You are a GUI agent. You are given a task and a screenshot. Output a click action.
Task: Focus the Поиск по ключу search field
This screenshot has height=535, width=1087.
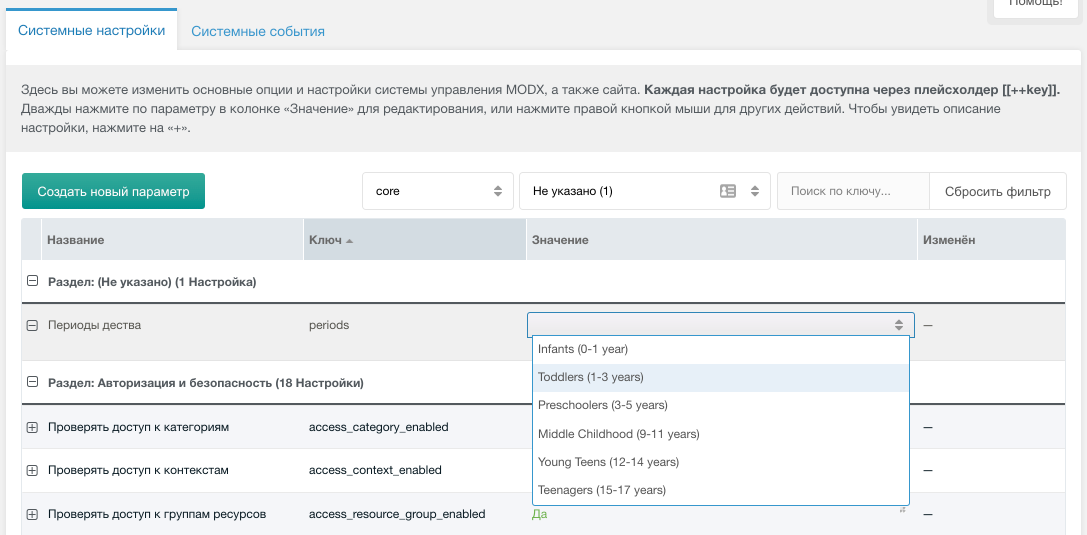853,191
